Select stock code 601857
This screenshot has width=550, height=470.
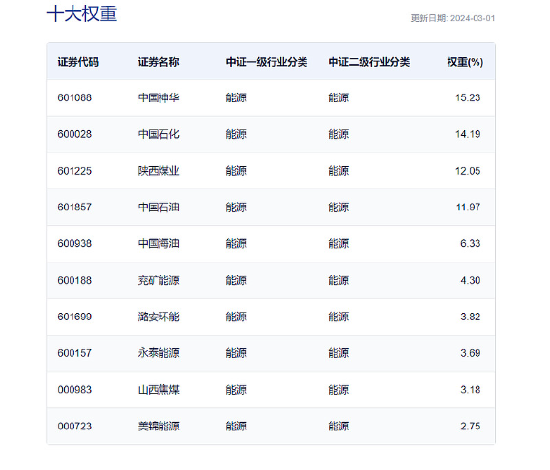pos(75,207)
